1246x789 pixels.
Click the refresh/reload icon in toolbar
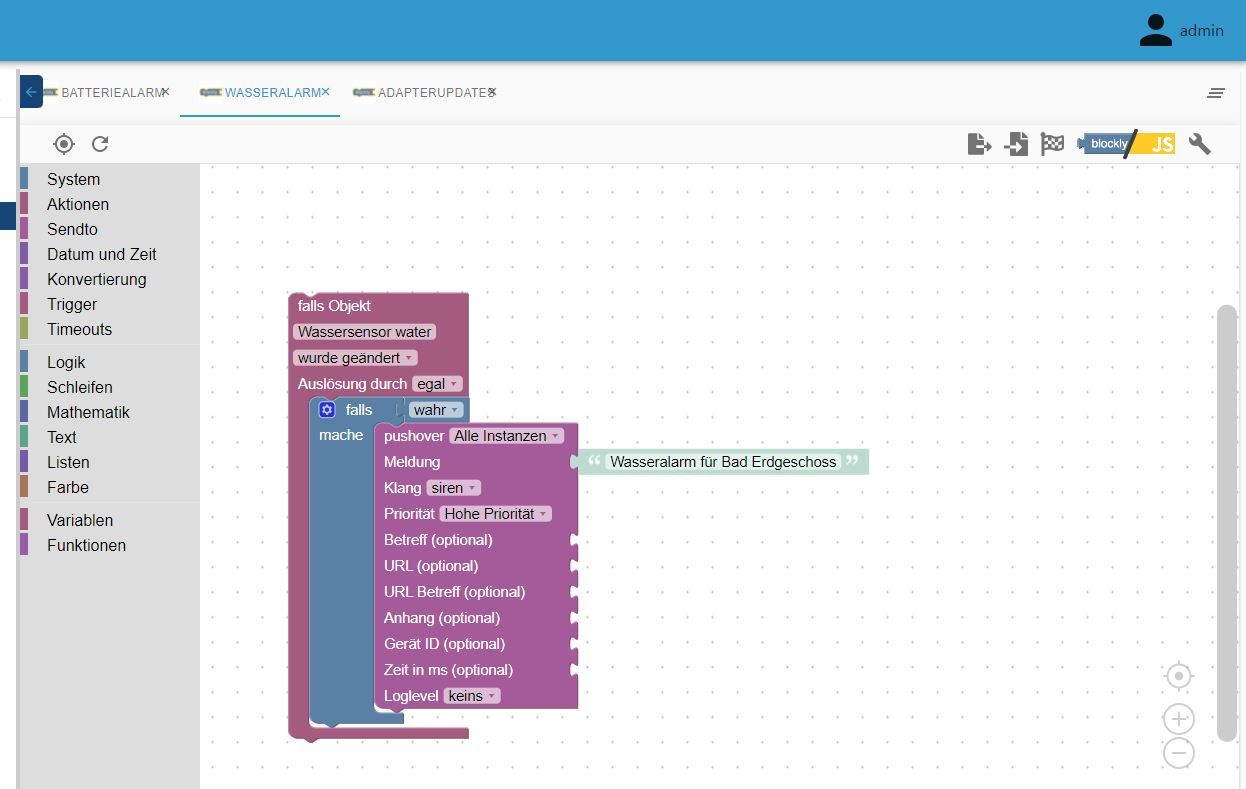100,144
